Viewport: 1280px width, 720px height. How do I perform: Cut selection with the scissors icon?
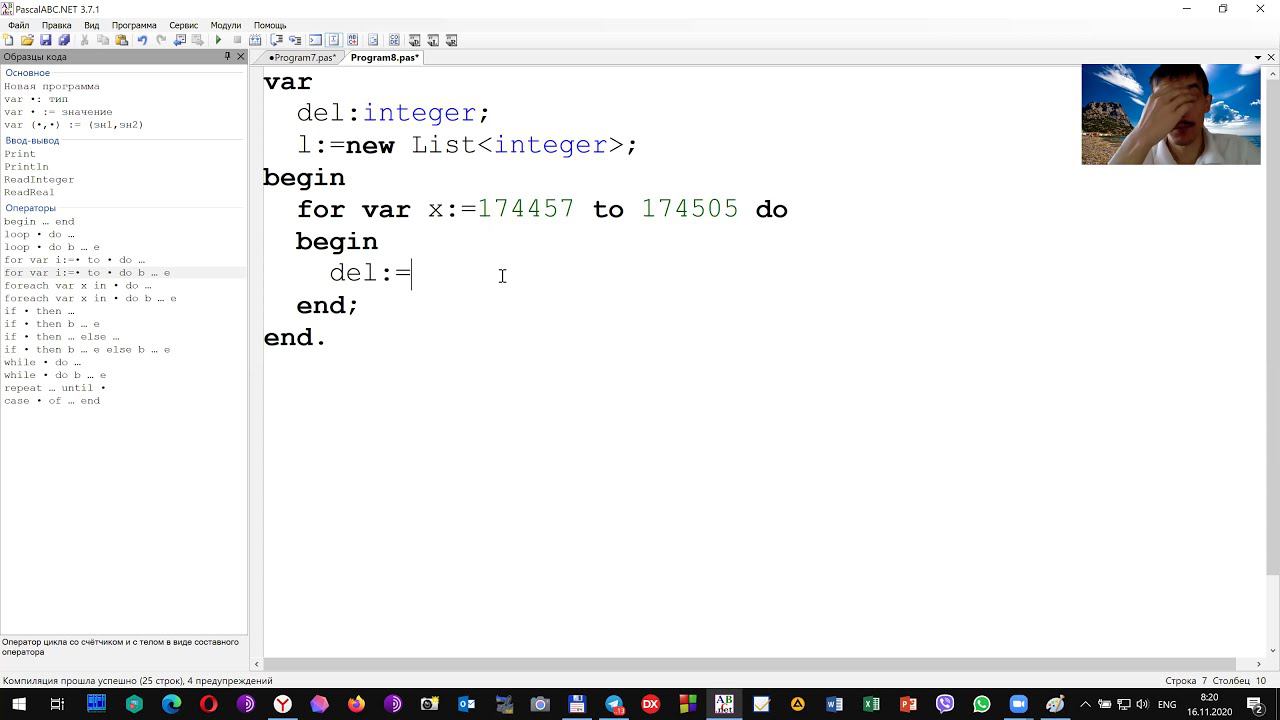point(84,40)
